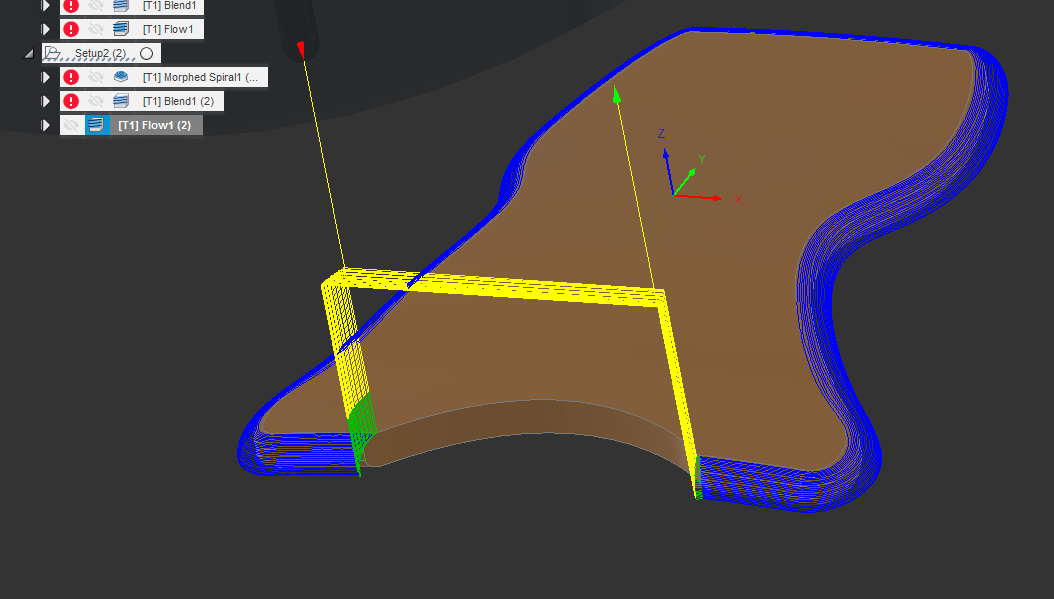The image size is (1054, 599).
Task: Click the error icon beside [T1] Flow1
Action: point(70,28)
